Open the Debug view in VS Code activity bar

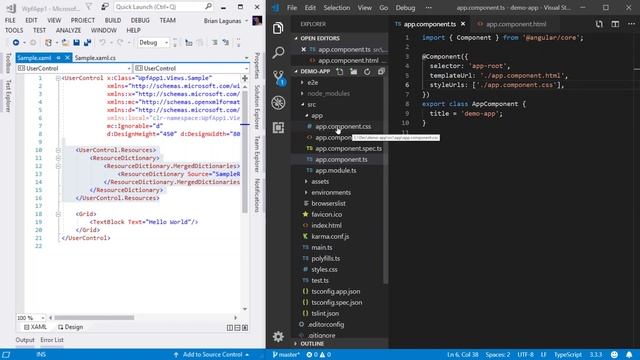click(278, 102)
